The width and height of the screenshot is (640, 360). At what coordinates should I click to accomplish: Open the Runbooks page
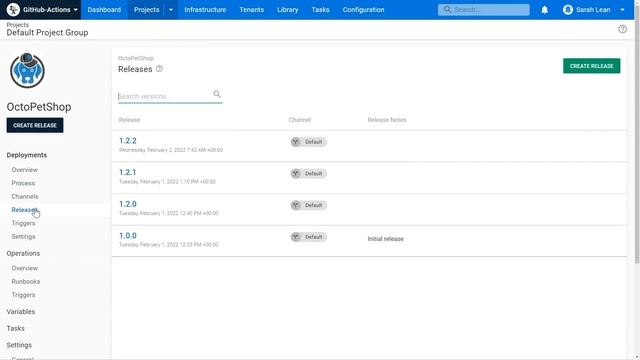(x=26, y=282)
